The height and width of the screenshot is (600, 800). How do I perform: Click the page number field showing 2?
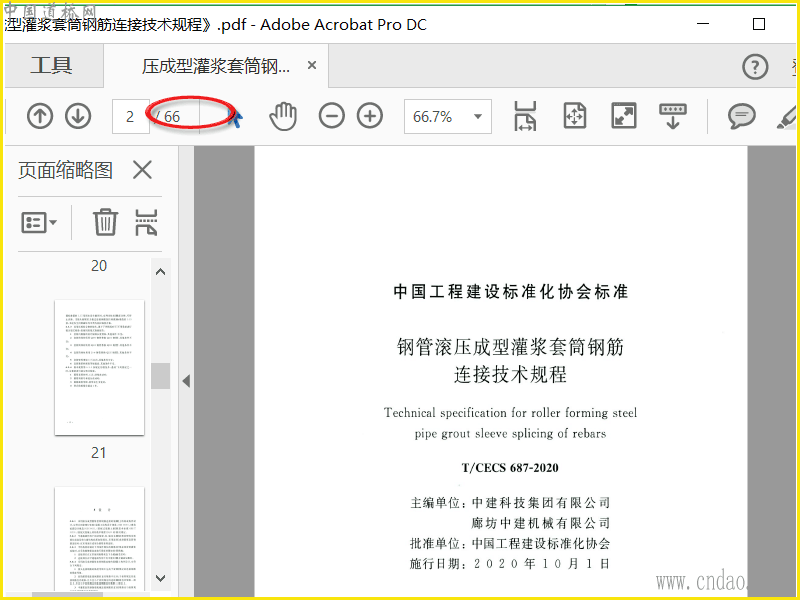click(131, 116)
